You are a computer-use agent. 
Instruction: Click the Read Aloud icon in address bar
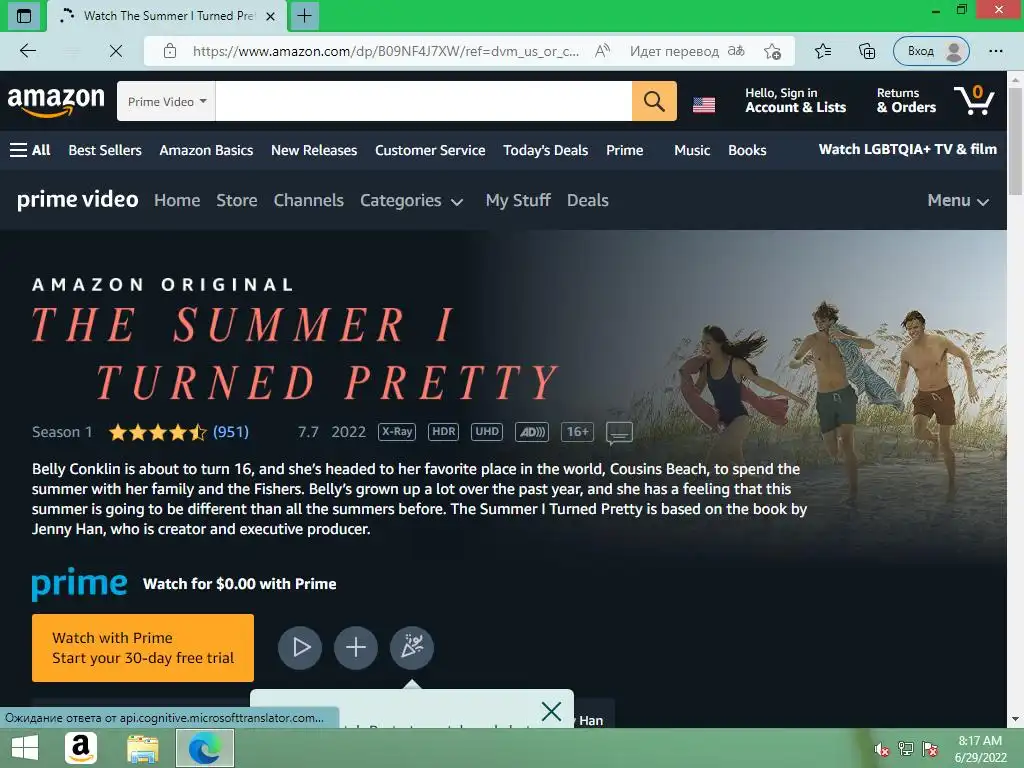point(602,51)
